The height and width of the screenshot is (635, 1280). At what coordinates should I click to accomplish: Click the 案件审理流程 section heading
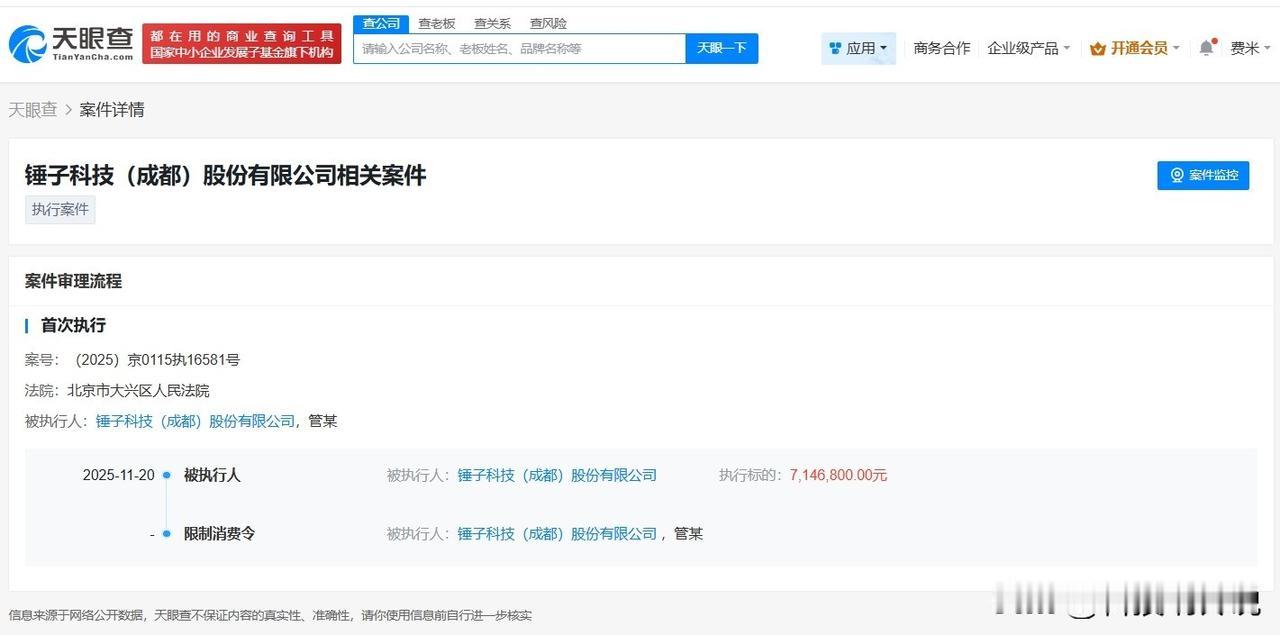(x=73, y=282)
